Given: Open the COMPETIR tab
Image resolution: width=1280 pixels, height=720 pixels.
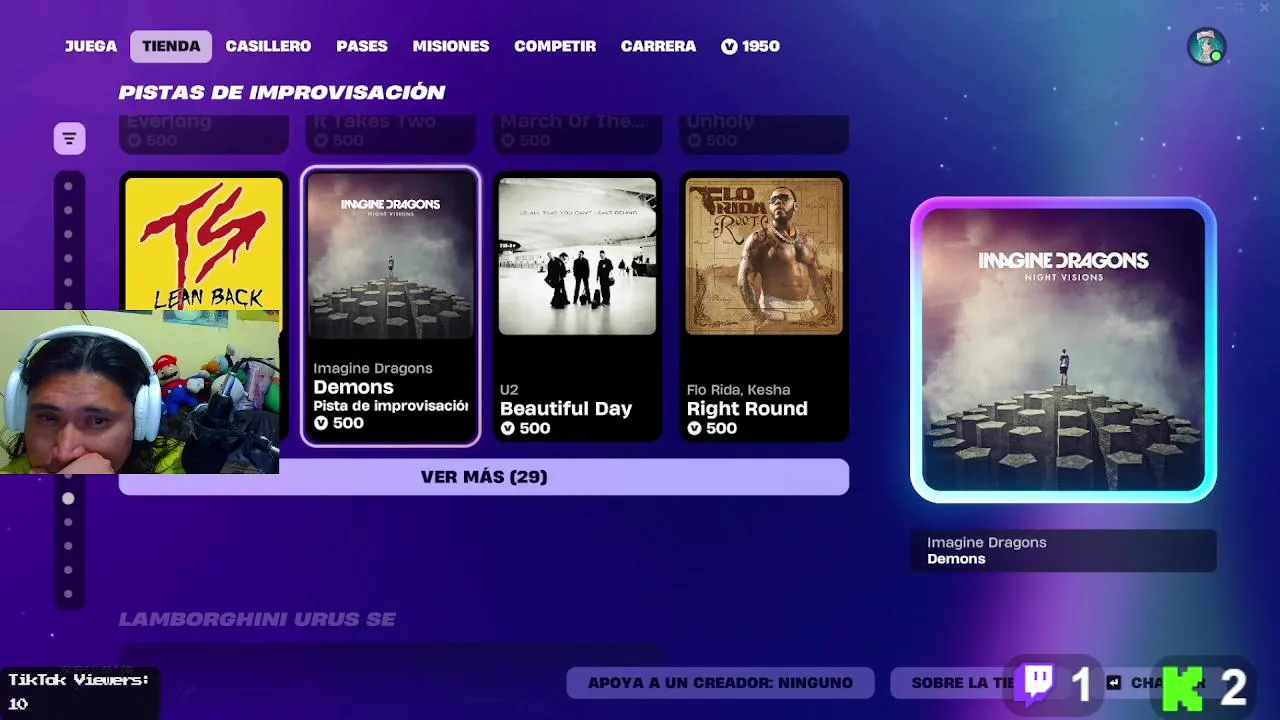Looking at the screenshot, I should click(x=555, y=46).
